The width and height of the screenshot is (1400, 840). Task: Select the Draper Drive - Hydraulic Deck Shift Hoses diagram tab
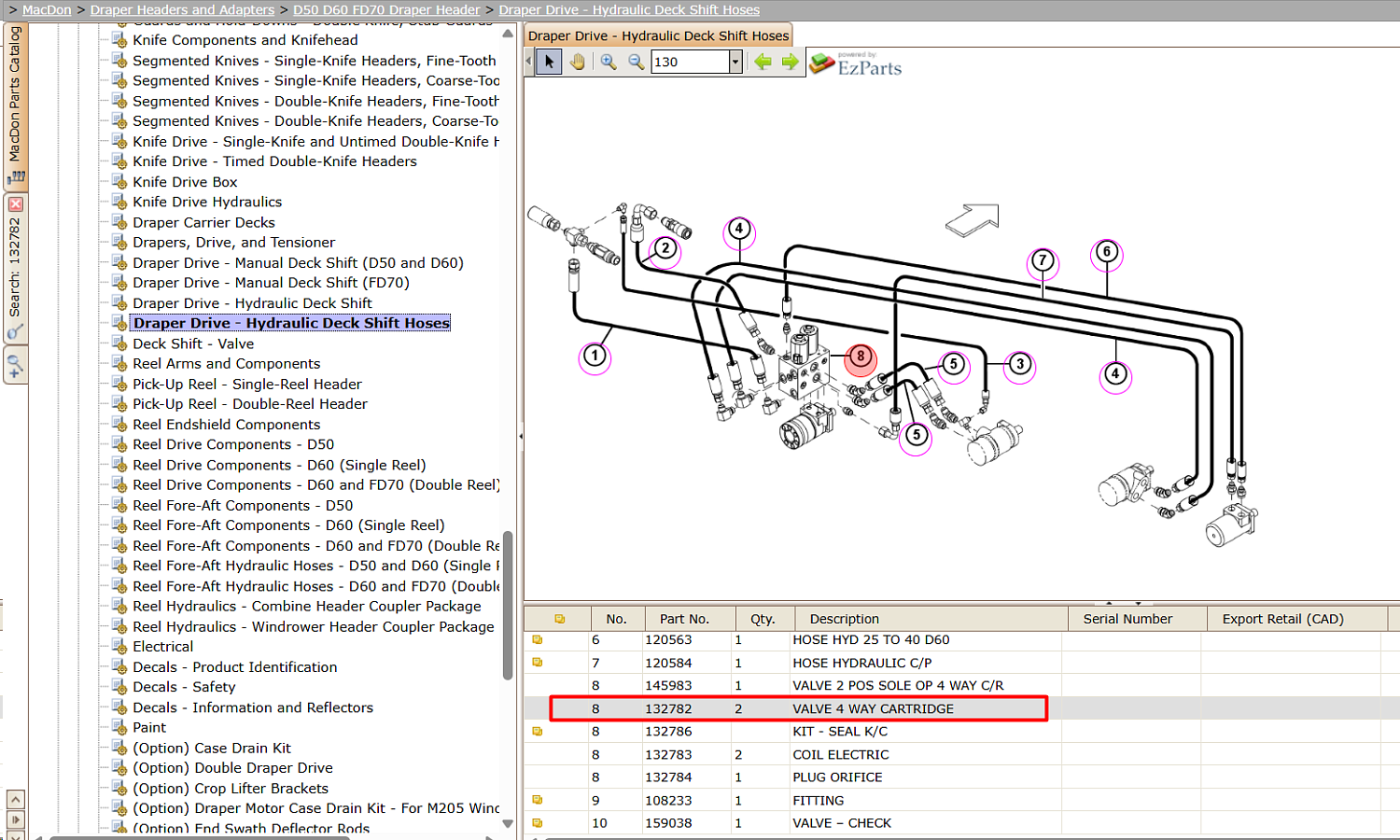[x=659, y=35]
